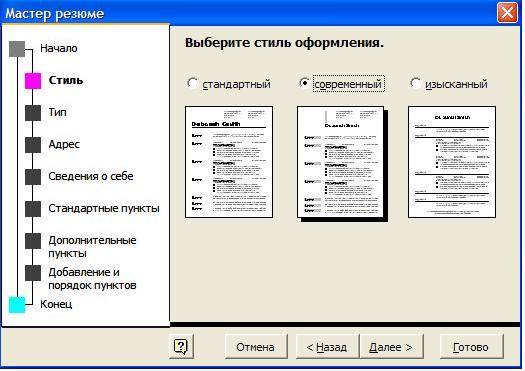Open the Сведения о себе step
This screenshot has width=525, height=371.
(x=91, y=176)
